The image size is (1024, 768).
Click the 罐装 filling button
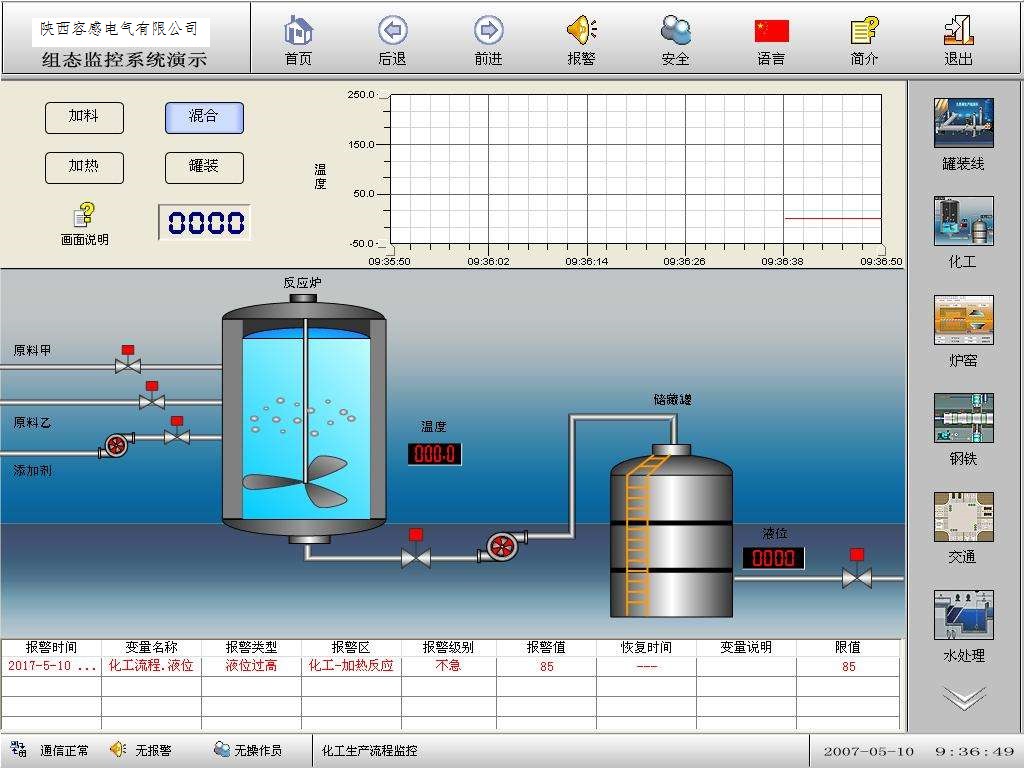point(204,168)
